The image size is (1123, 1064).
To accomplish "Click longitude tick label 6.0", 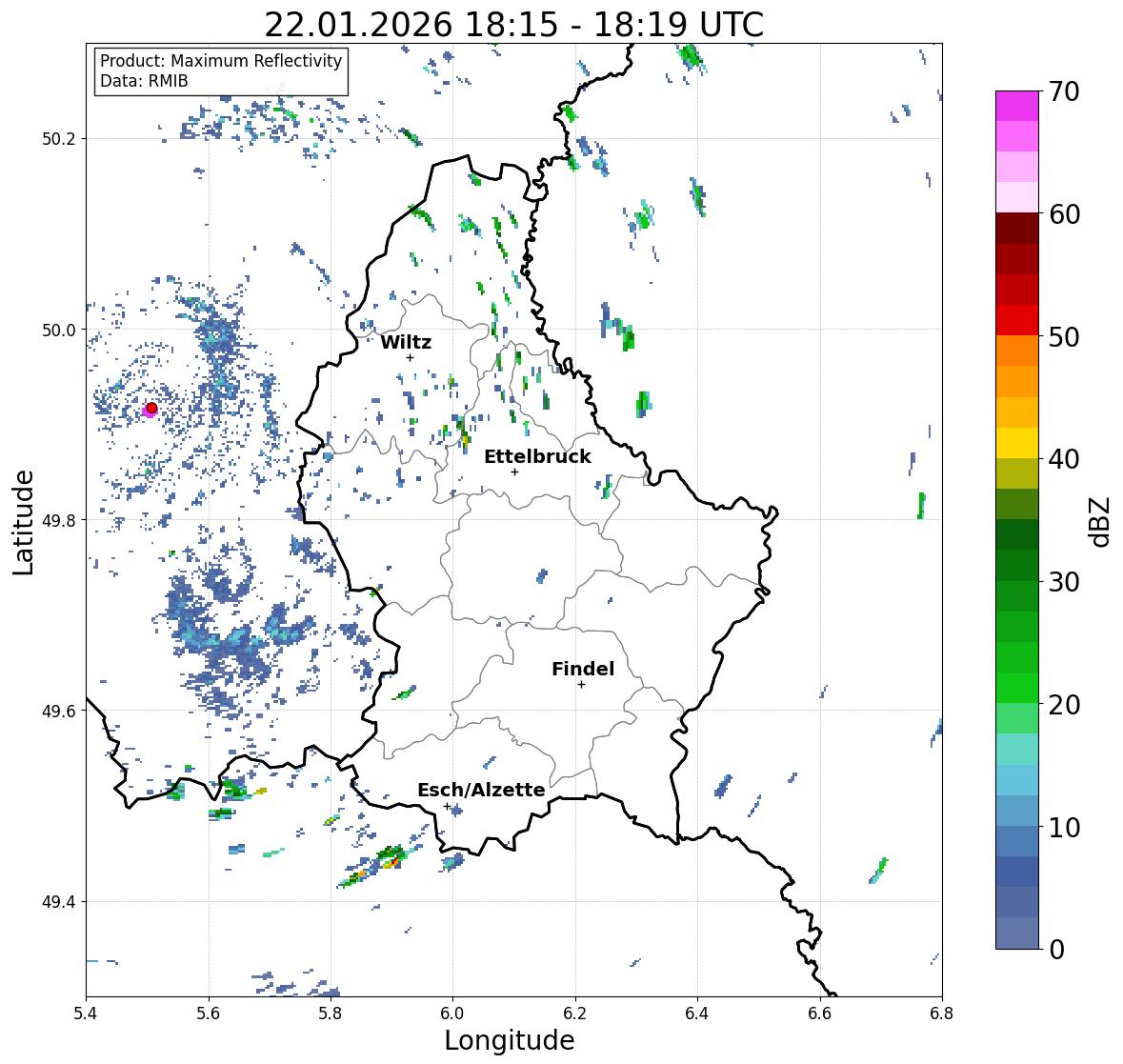I will coord(452,1014).
